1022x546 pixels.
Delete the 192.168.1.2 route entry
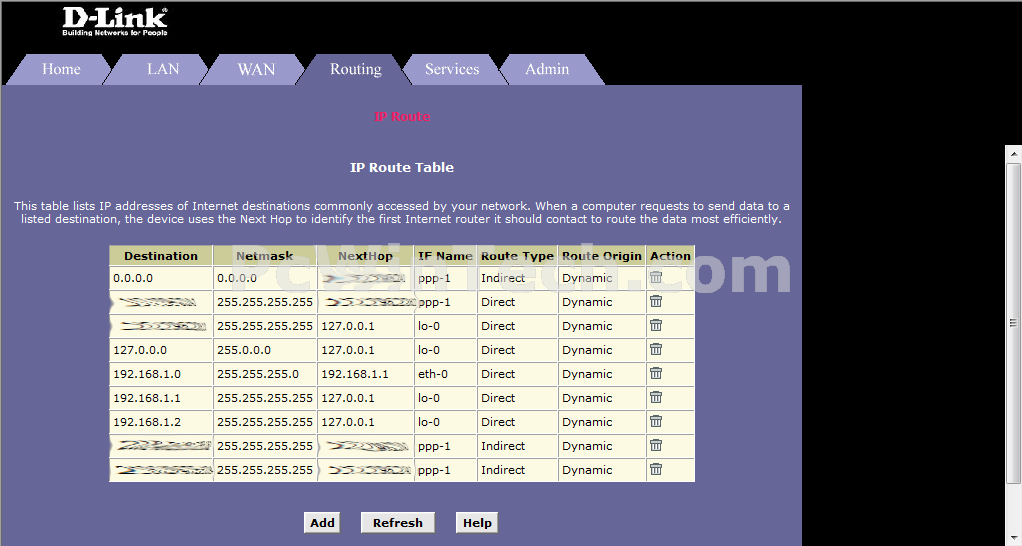tap(656, 421)
